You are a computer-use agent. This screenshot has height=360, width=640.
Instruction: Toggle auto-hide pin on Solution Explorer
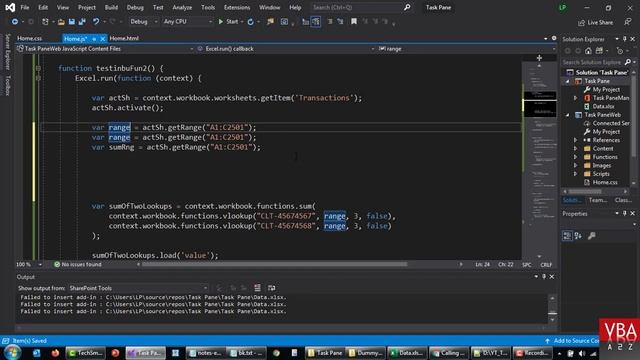coord(624,39)
